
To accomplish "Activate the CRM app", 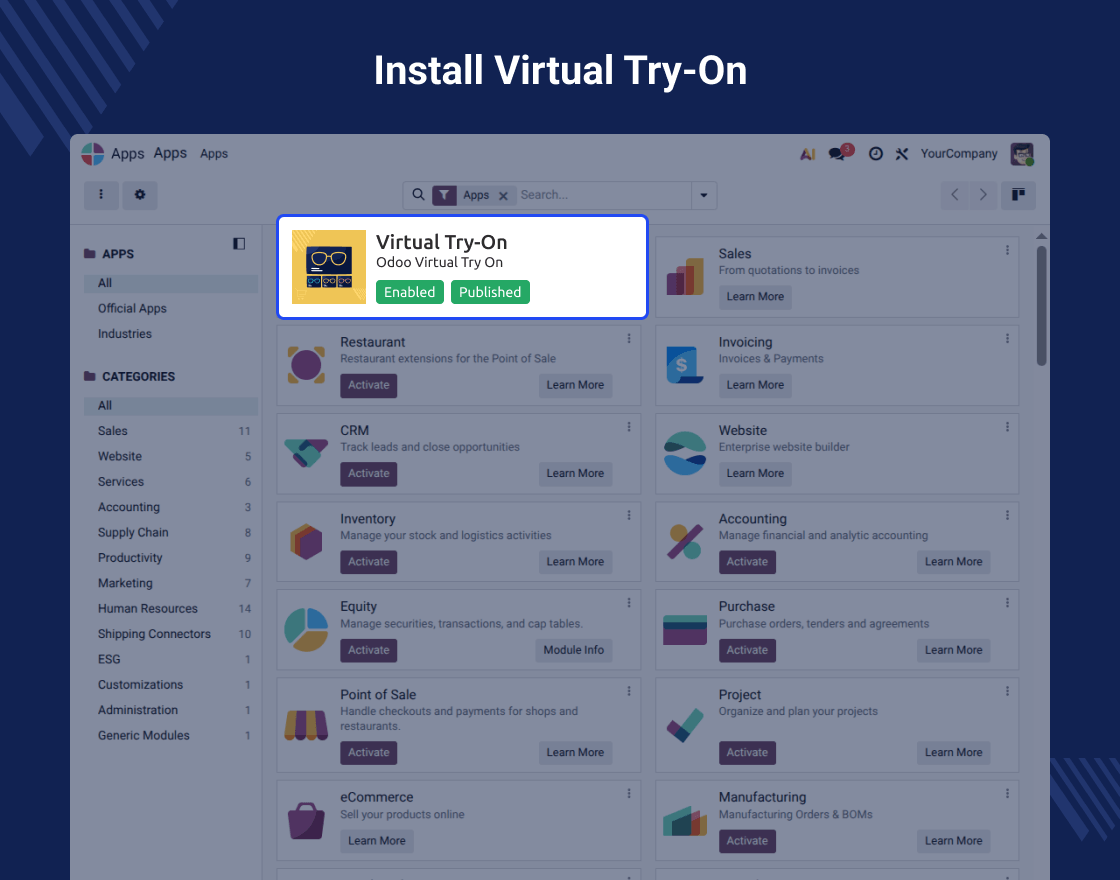I will pos(369,474).
